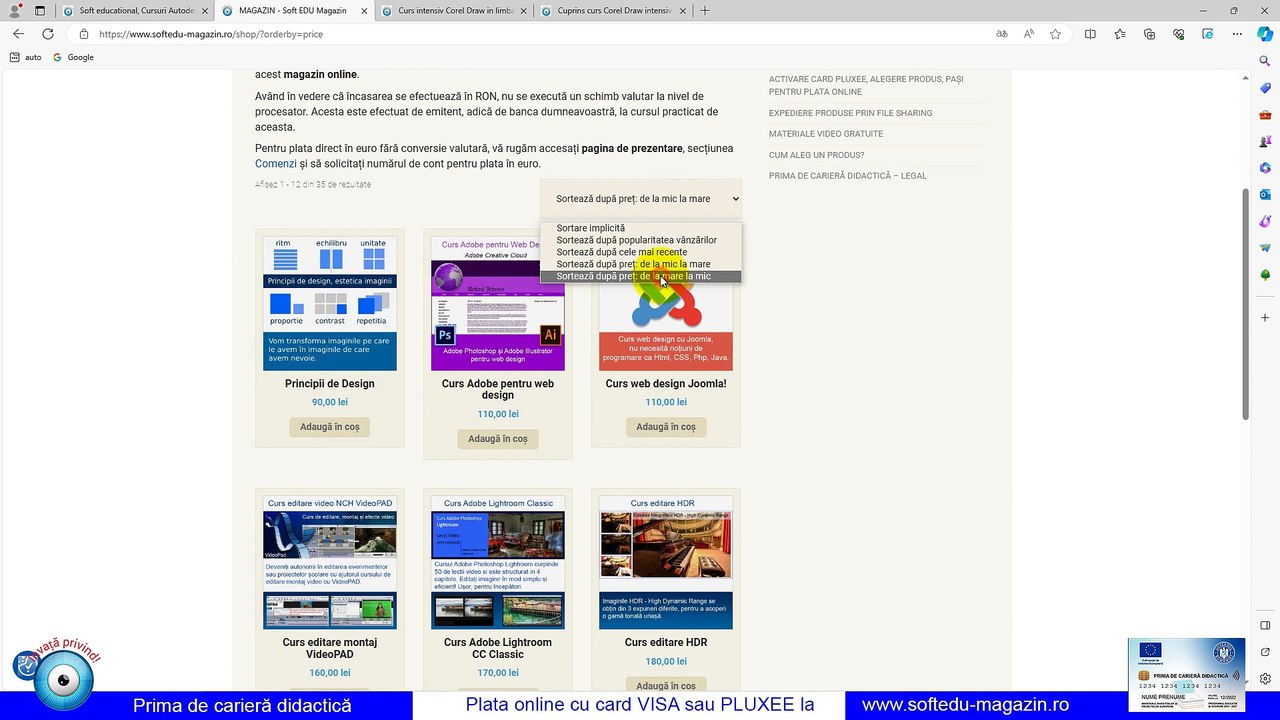
Task: Open Split screen icon in toolbar
Action: pyautogui.click(x=1090, y=34)
